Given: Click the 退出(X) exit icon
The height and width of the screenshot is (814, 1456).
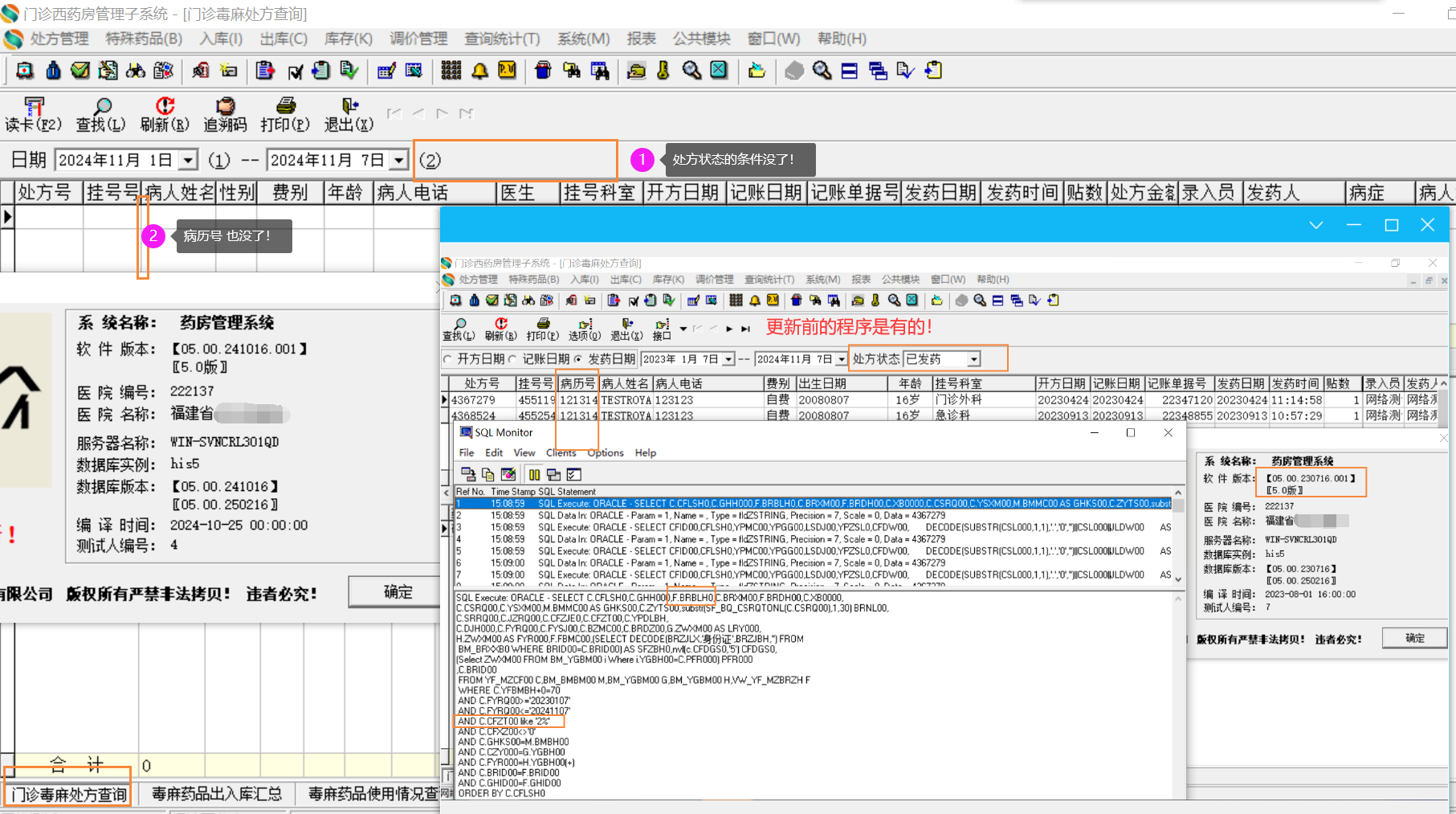Looking at the screenshot, I should click(349, 107).
